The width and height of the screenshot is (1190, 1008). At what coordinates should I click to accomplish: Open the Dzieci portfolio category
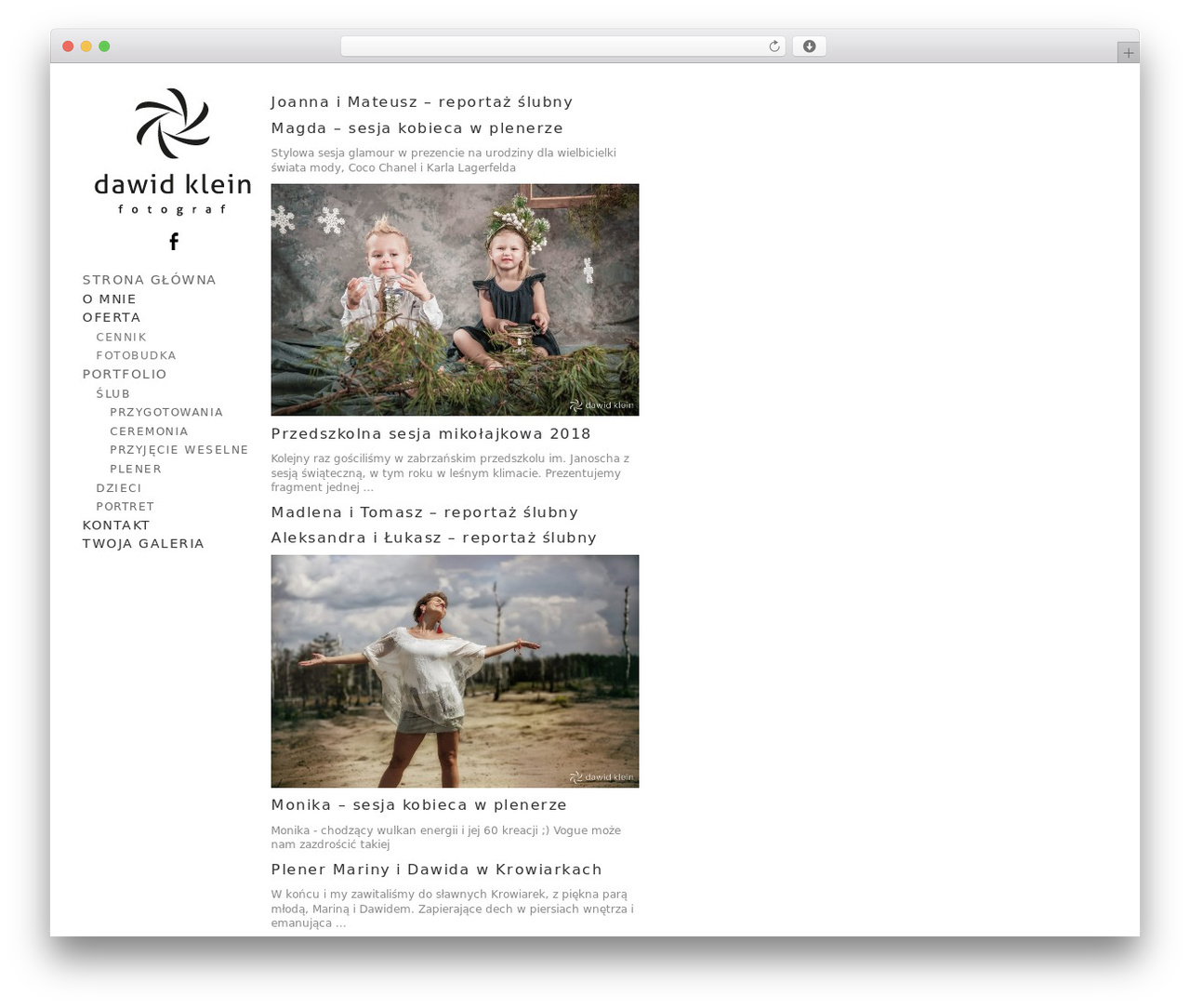pyautogui.click(x=119, y=488)
